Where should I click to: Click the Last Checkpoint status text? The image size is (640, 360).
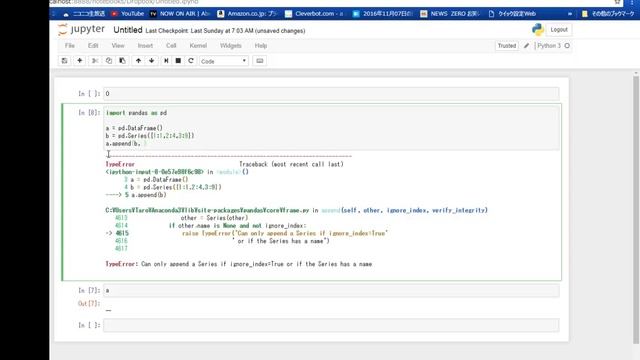pos(225,31)
